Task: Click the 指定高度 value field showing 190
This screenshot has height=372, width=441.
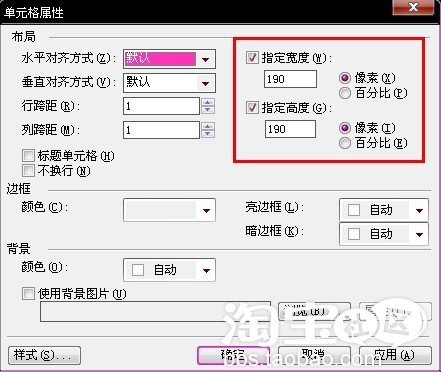Action: tap(290, 129)
